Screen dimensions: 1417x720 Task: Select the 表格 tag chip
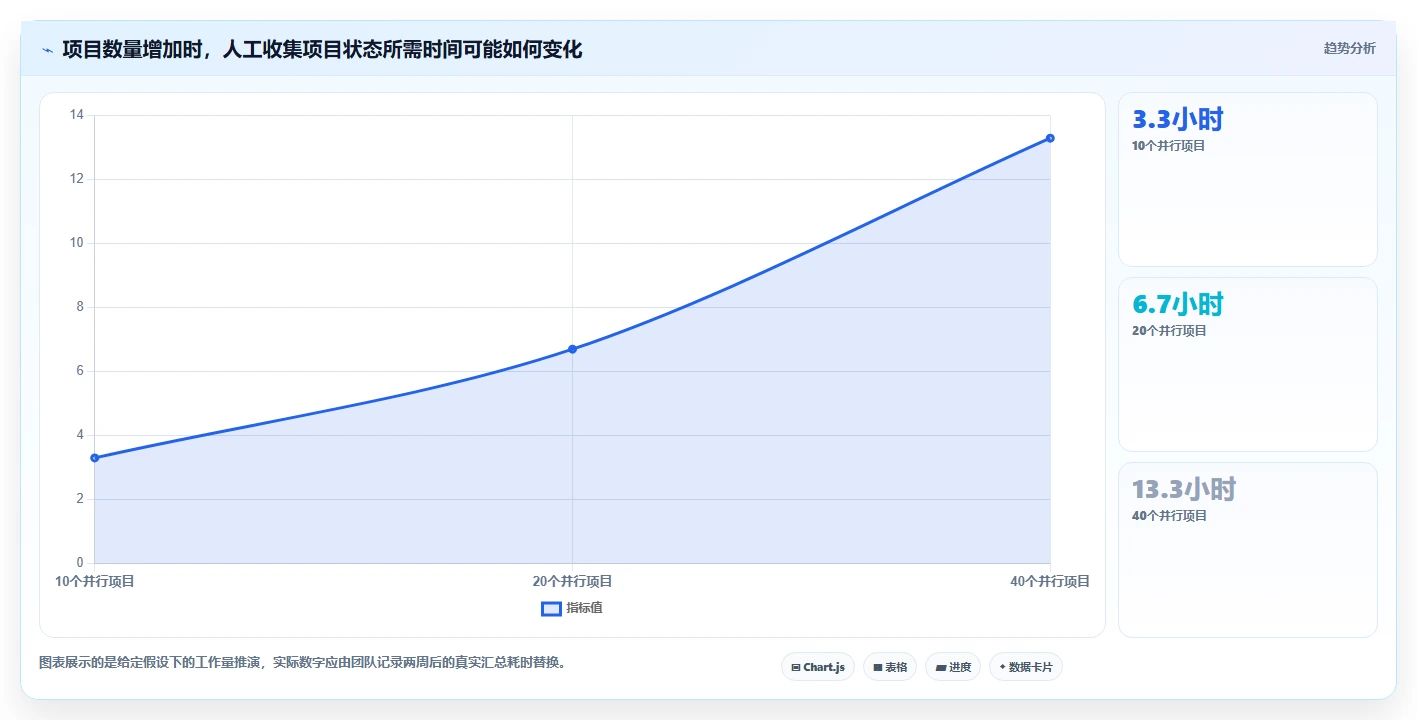(890, 667)
